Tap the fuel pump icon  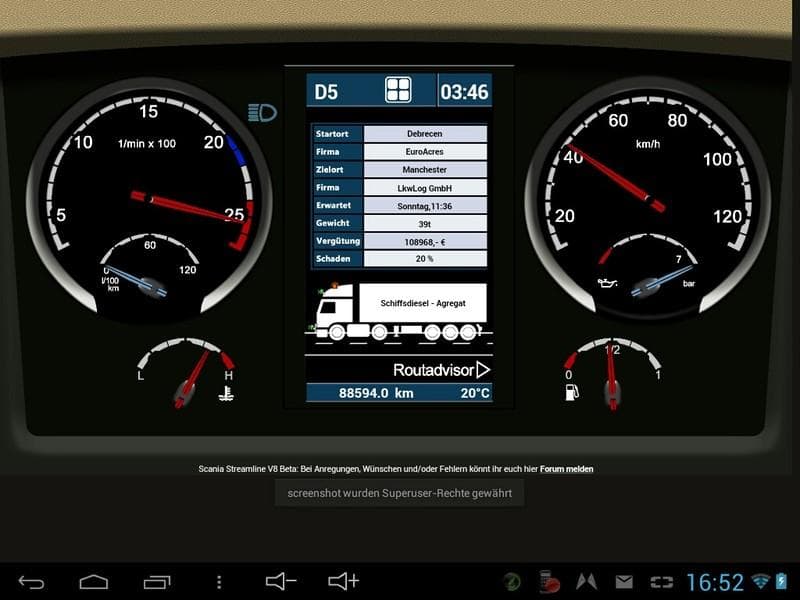(x=572, y=392)
